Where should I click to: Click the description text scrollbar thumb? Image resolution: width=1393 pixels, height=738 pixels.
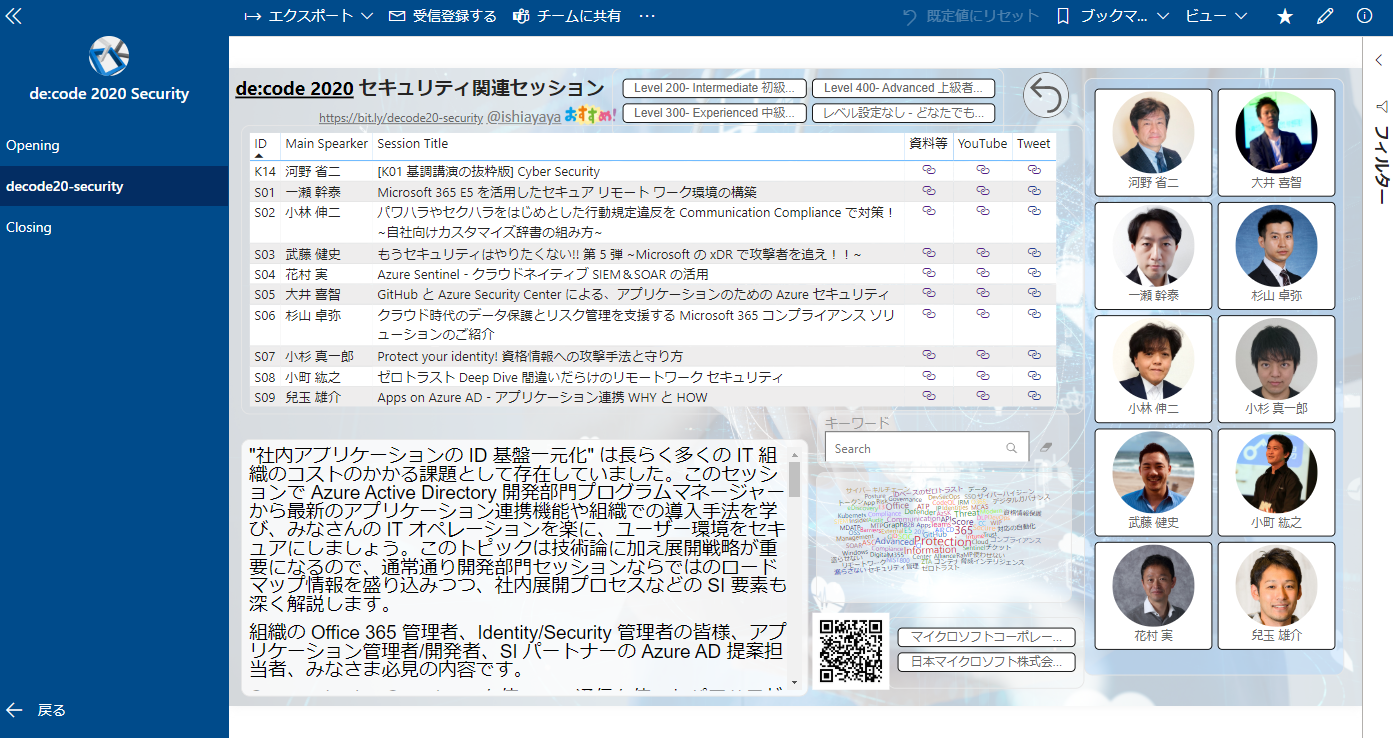point(795,479)
